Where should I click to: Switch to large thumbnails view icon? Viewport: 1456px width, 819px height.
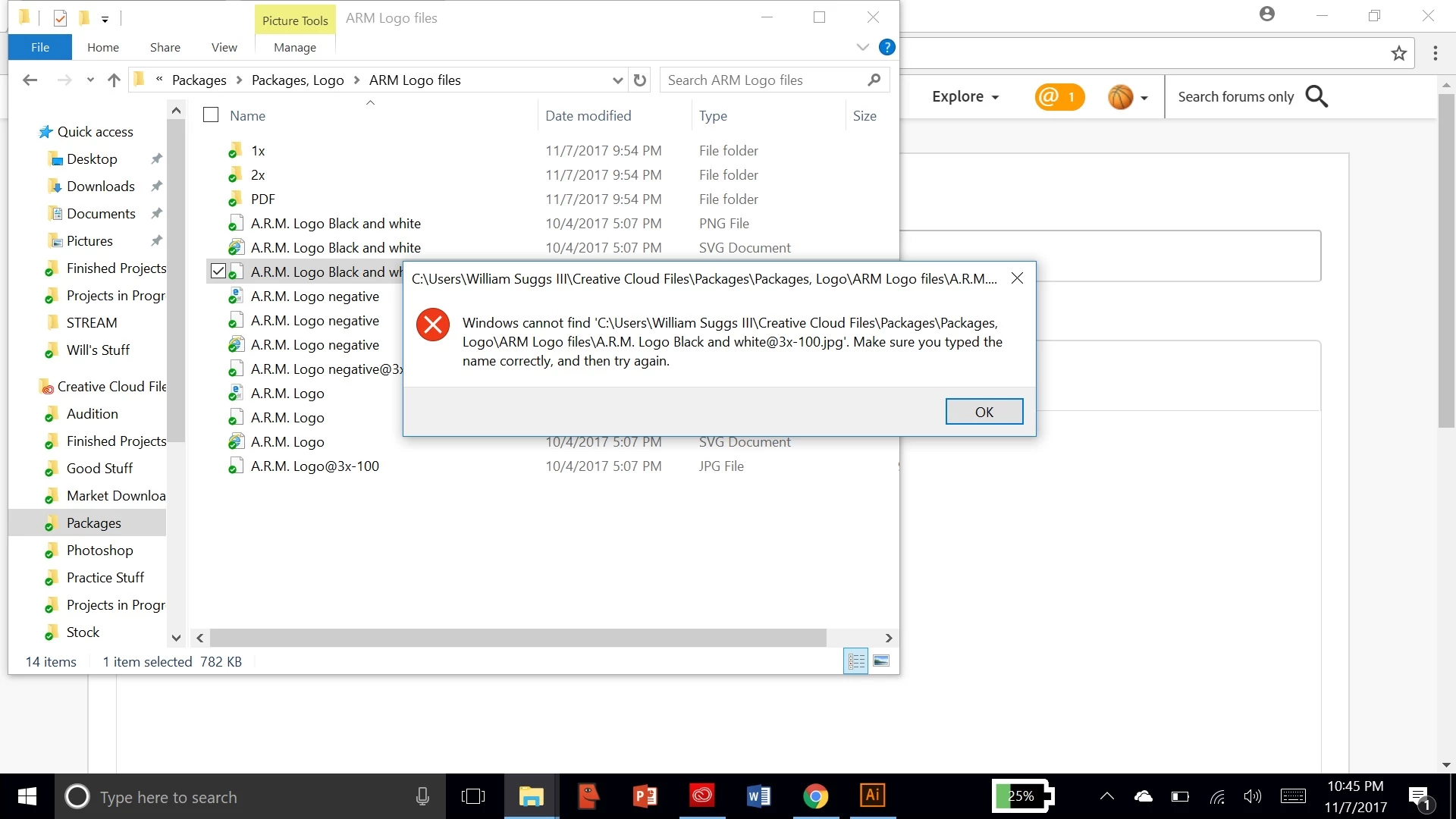(880, 661)
